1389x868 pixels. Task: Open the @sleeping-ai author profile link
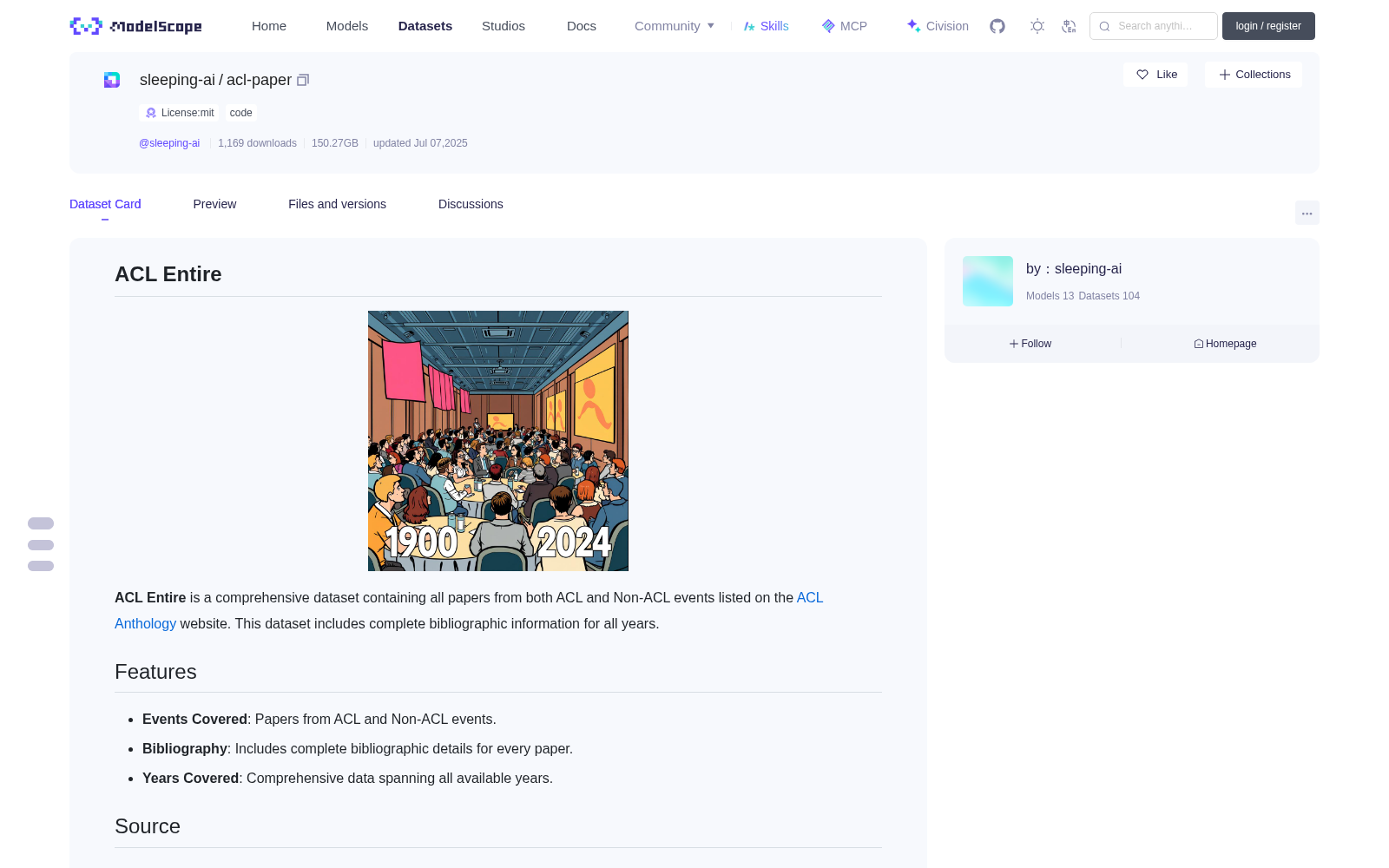pos(169,143)
